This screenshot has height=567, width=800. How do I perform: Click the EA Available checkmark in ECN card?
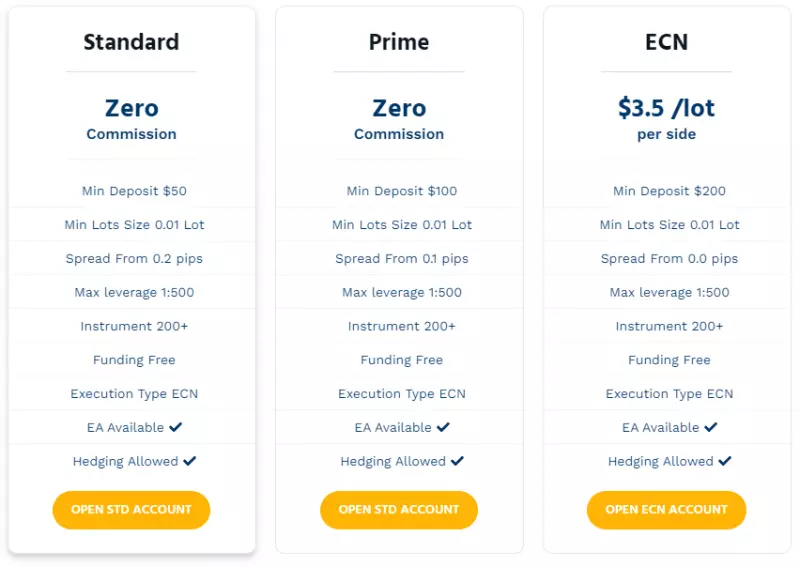(711, 427)
